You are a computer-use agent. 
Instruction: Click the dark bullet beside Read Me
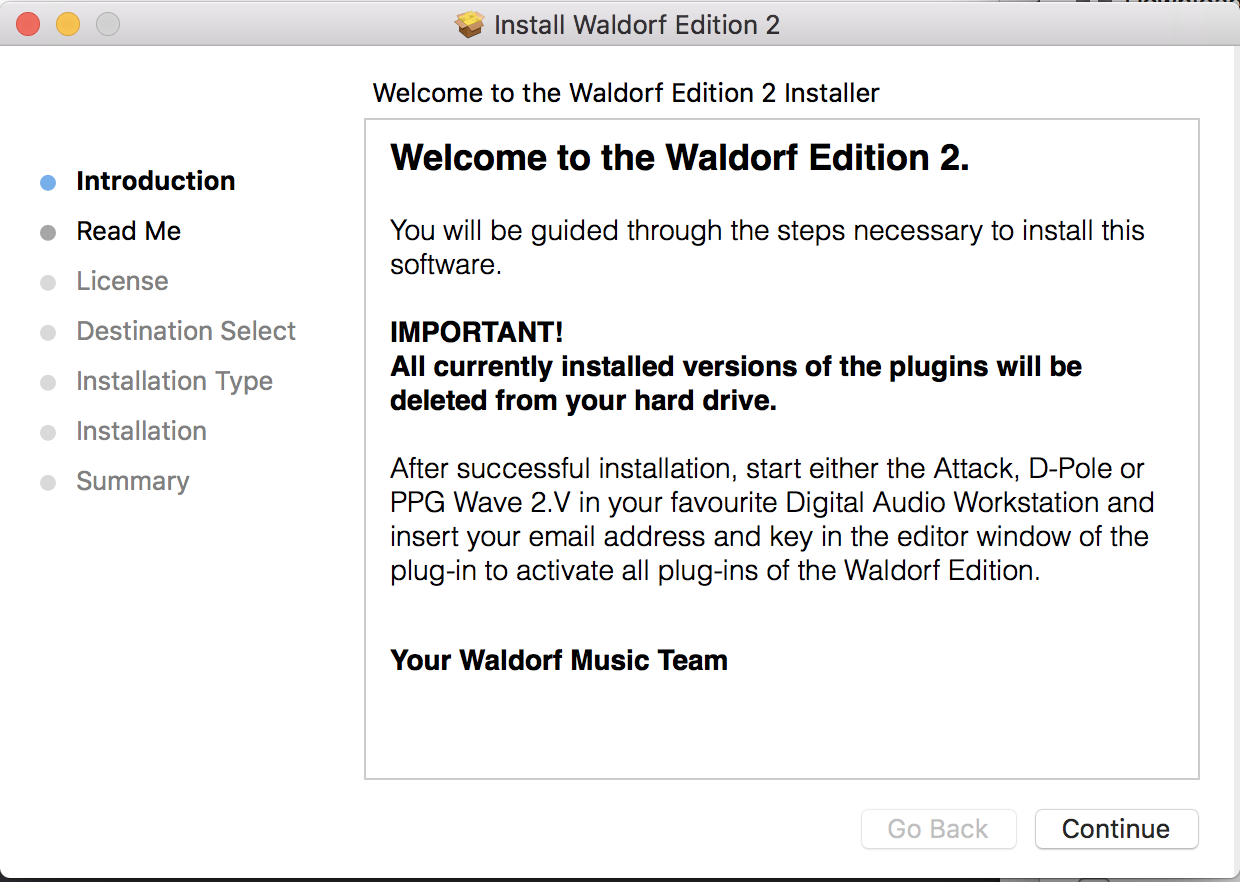pyautogui.click(x=48, y=233)
